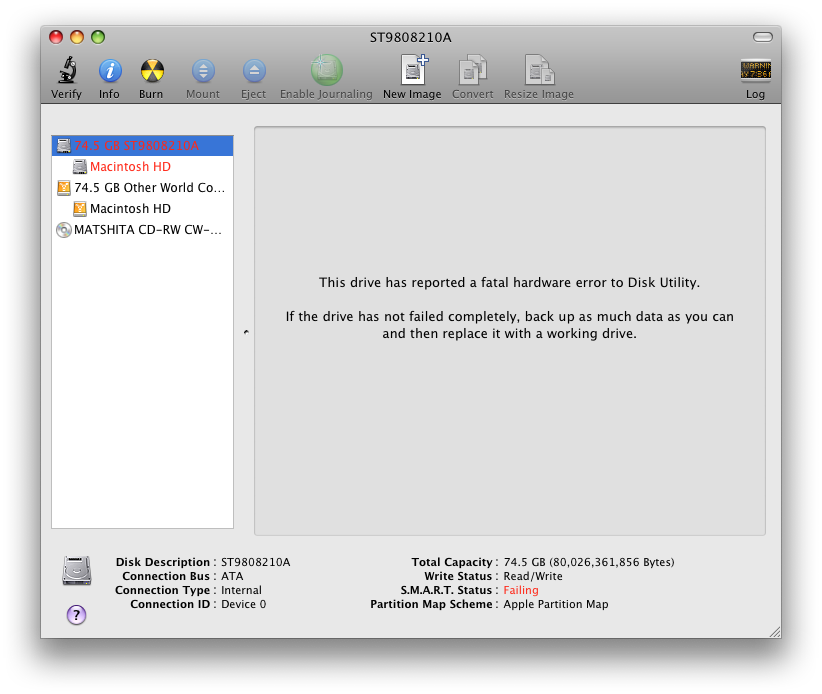Screen dimensions: 822x694
Task: Click Enable Journaling toolbar icon
Action: pyautogui.click(x=326, y=70)
